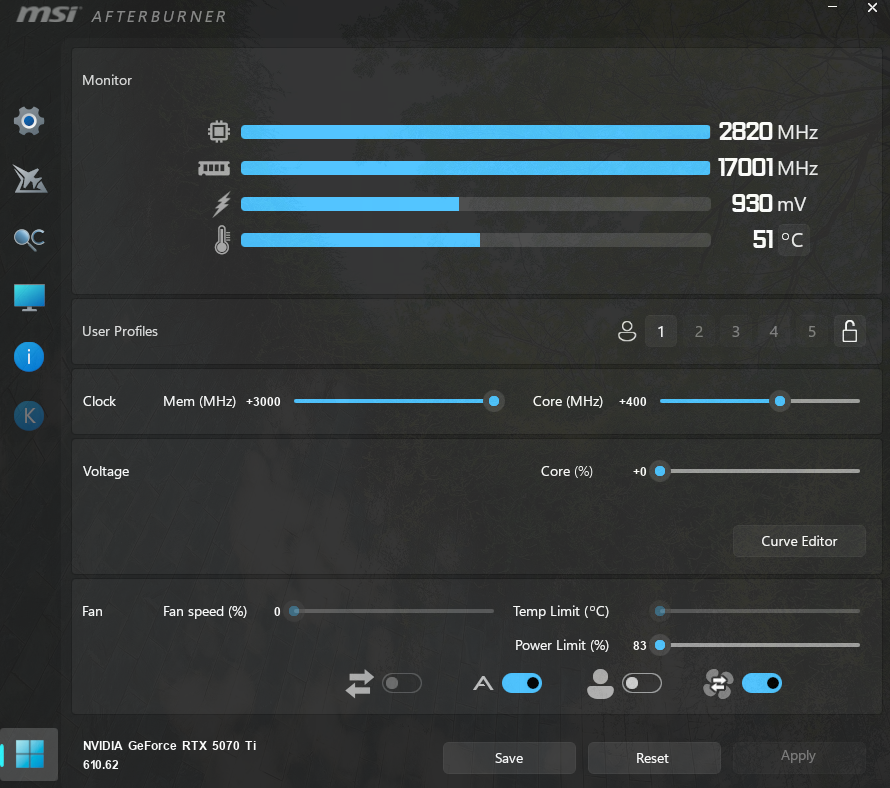Click the +0 core voltage value

(x=640, y=472)
